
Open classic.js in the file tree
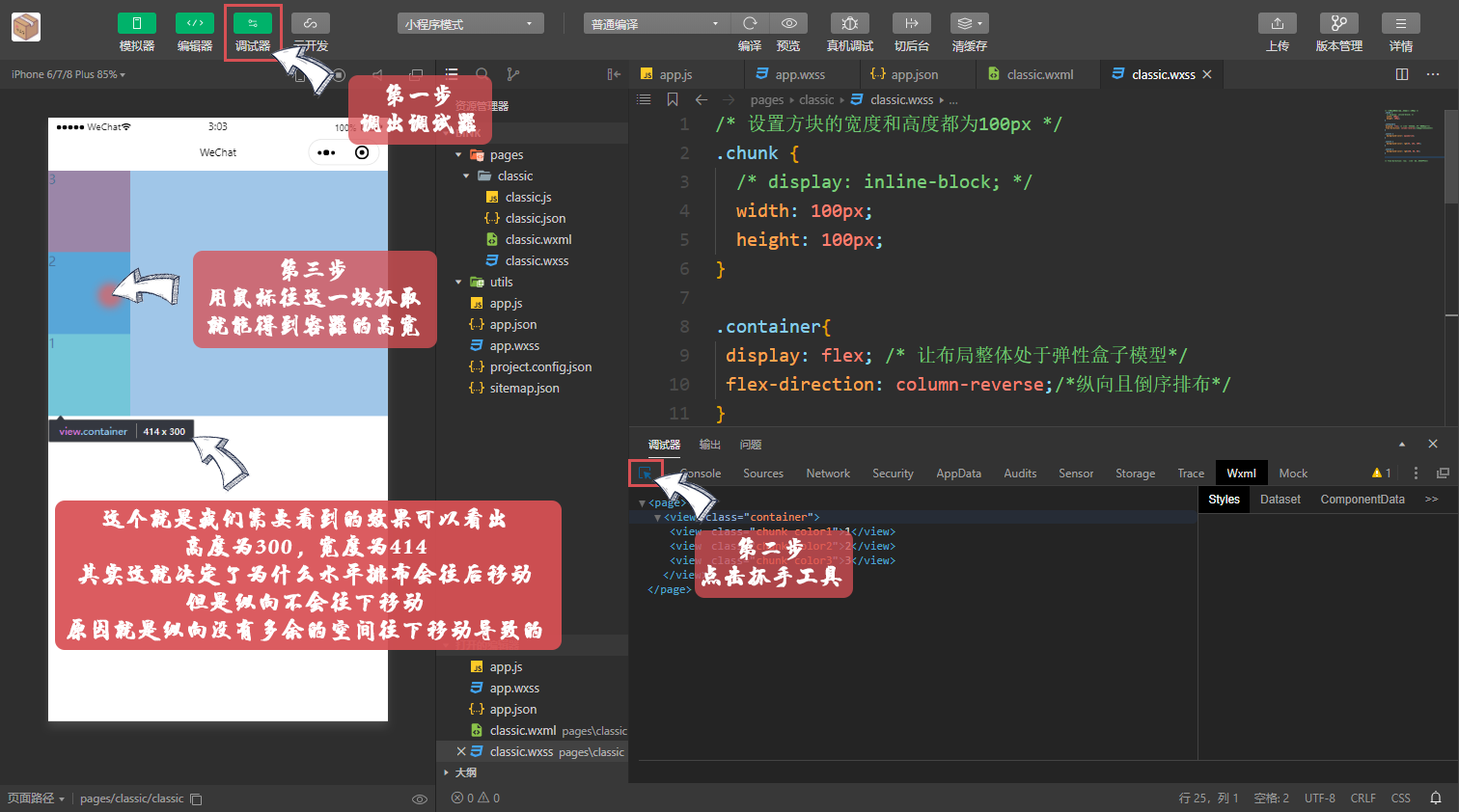pos(528,197)
